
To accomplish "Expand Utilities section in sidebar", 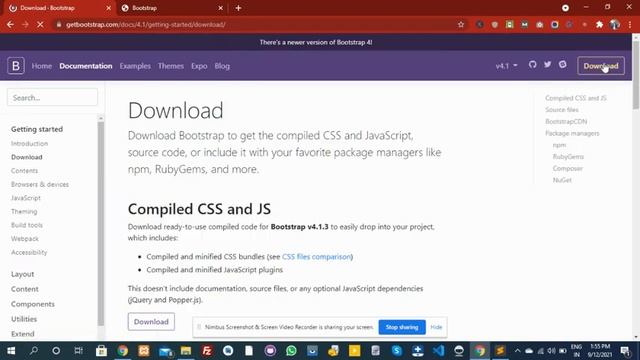I will pyautogui.click(x=24, y=319).
